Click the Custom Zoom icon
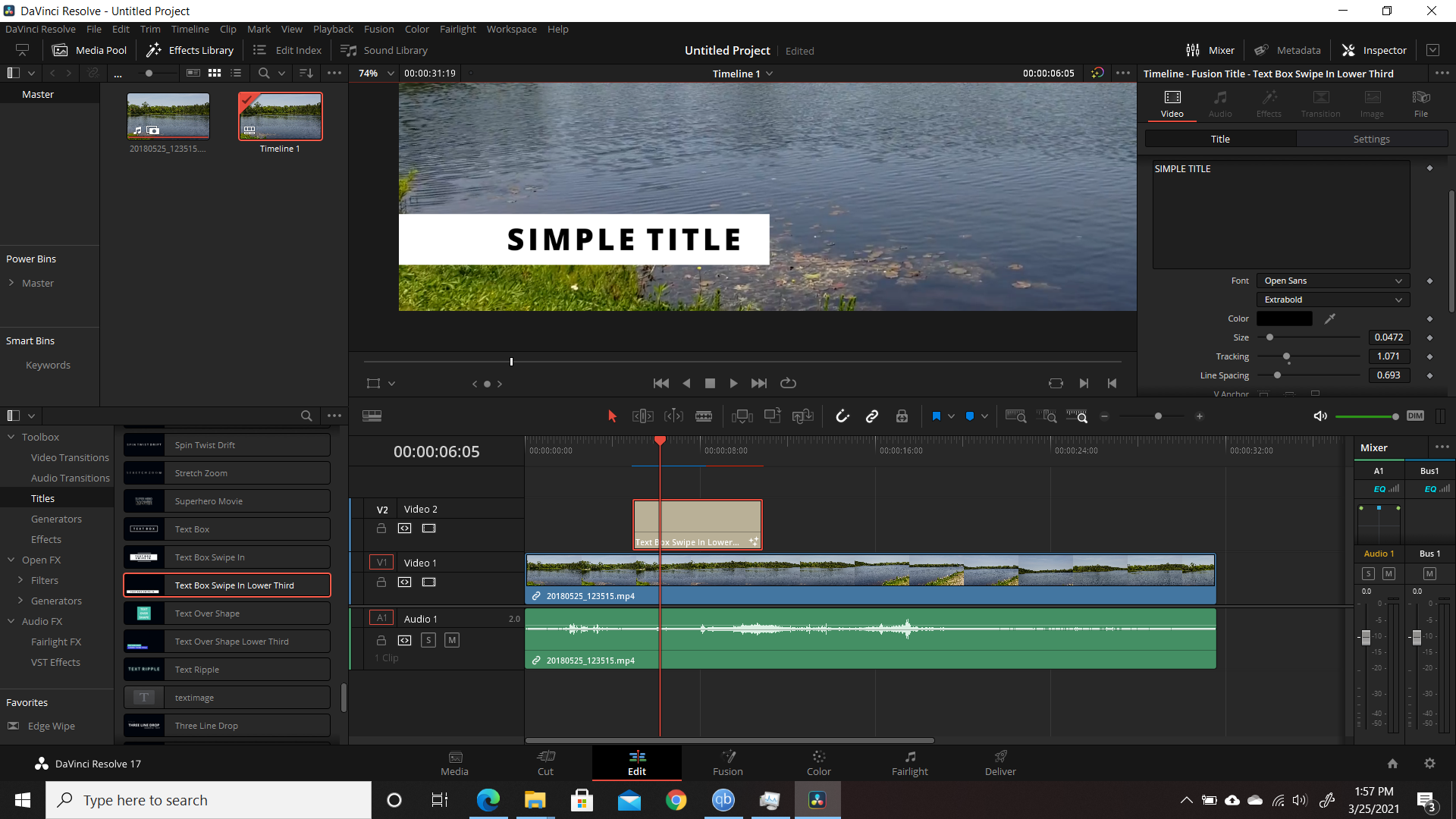The width and height of the screenshot is (1456, 819). click(1077, 416)
